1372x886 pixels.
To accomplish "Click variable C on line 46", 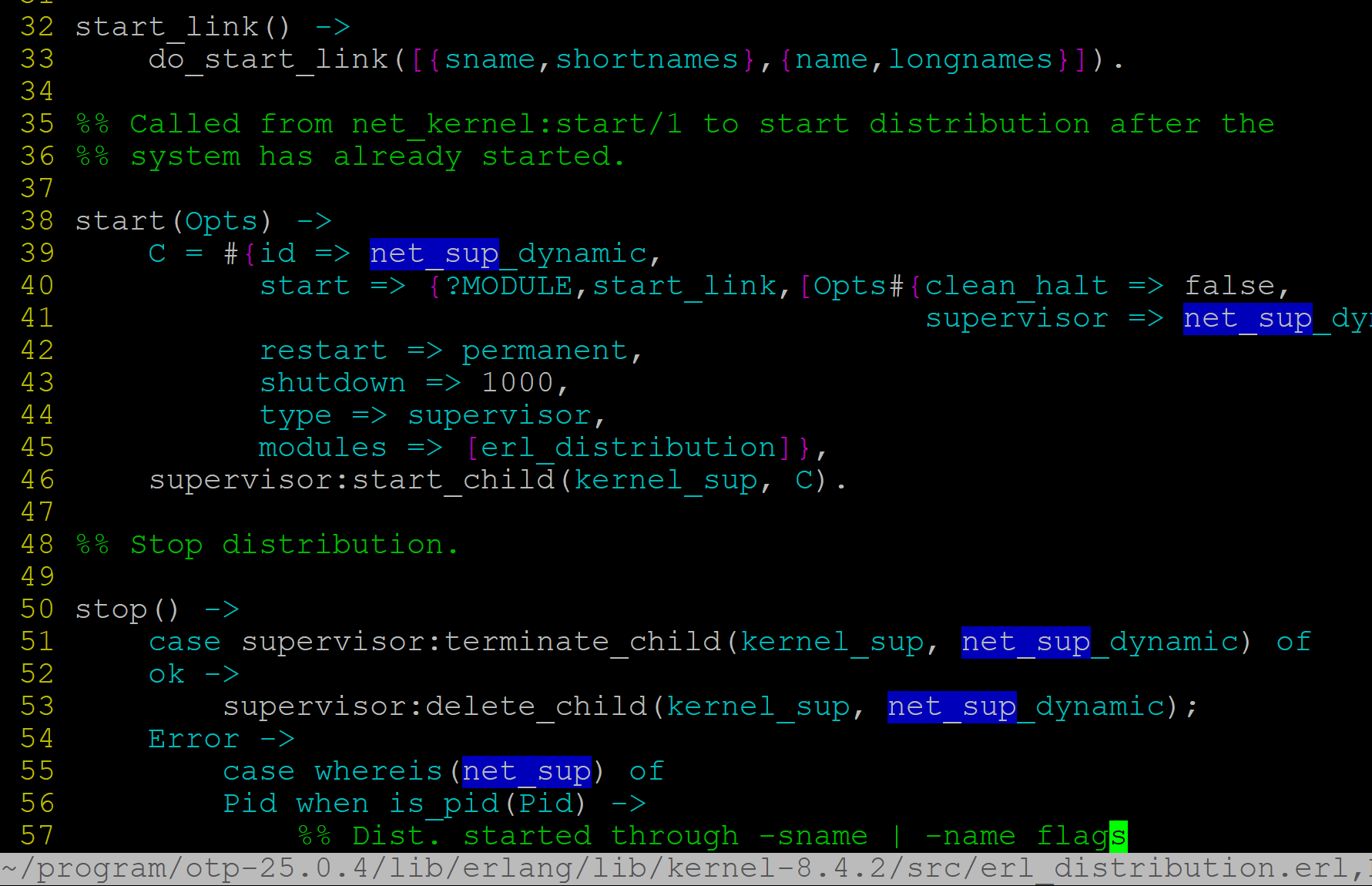I will pyautogui.click(x=804, y=480).
